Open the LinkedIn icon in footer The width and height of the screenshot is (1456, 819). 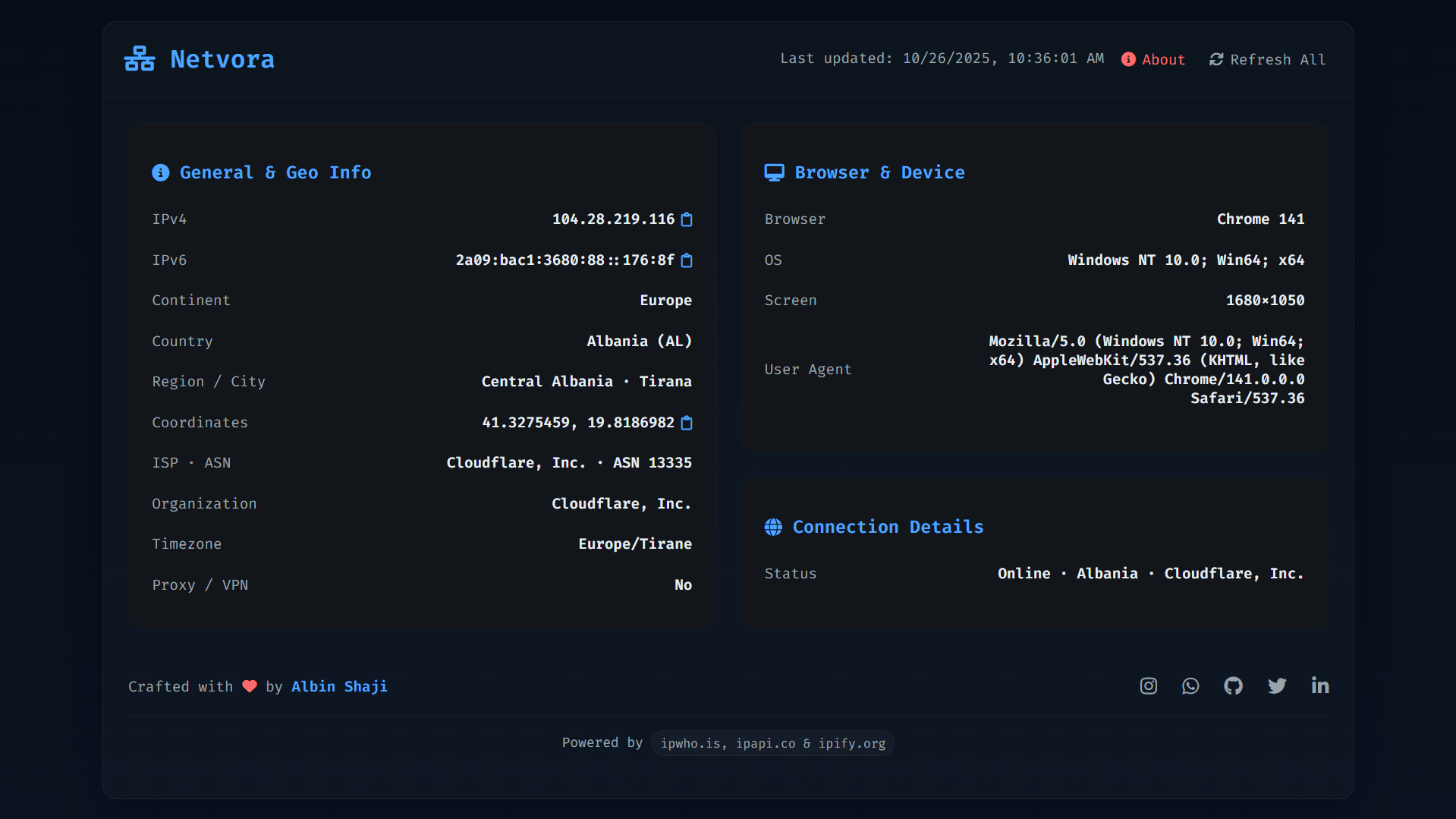tap(1319, 686)
